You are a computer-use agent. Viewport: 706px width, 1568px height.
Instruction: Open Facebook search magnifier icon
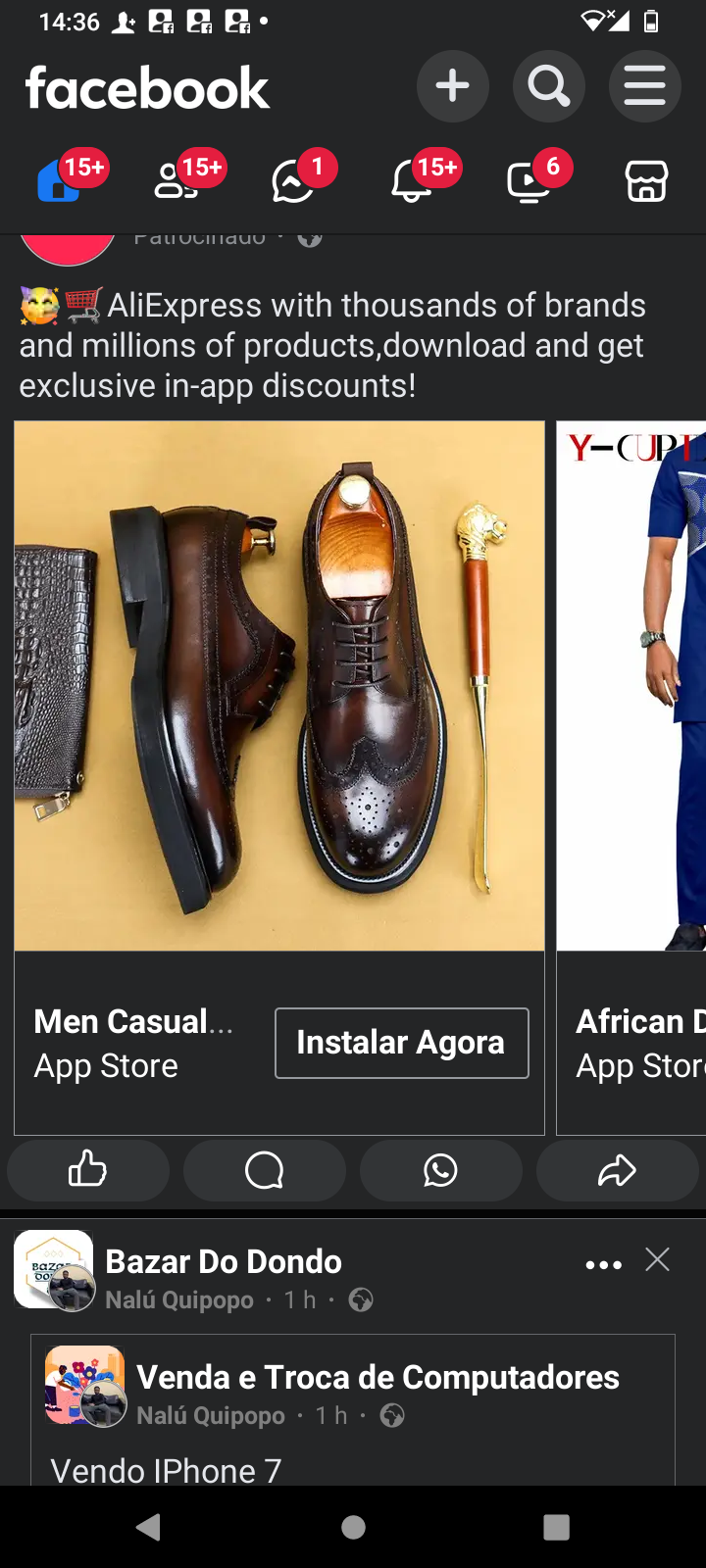pyautogui.click(x=548, y=86)
